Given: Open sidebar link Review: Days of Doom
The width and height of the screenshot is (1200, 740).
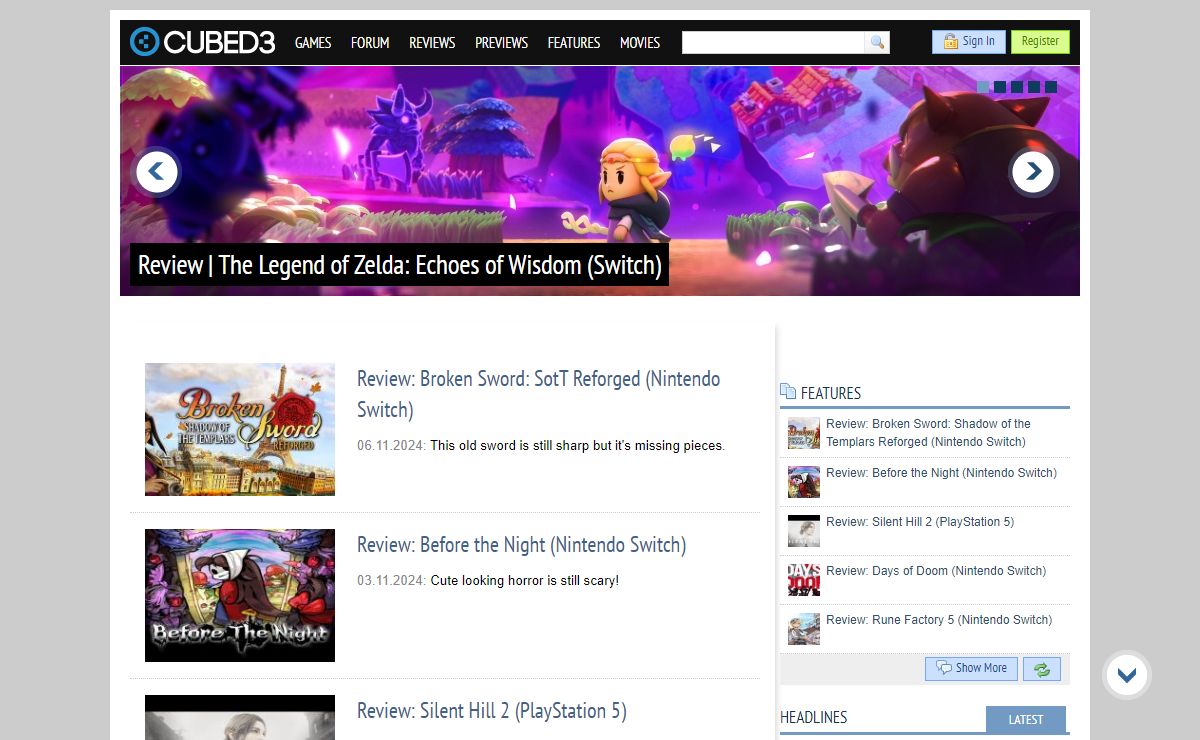Looking at the screenshot, I should point(936,571).
